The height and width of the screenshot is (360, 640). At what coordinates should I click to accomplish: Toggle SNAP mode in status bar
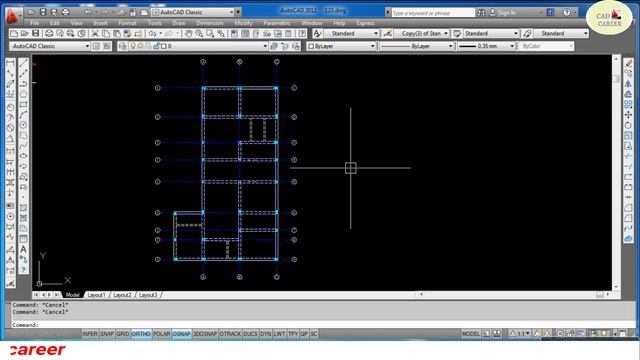(x=107, y=334)
